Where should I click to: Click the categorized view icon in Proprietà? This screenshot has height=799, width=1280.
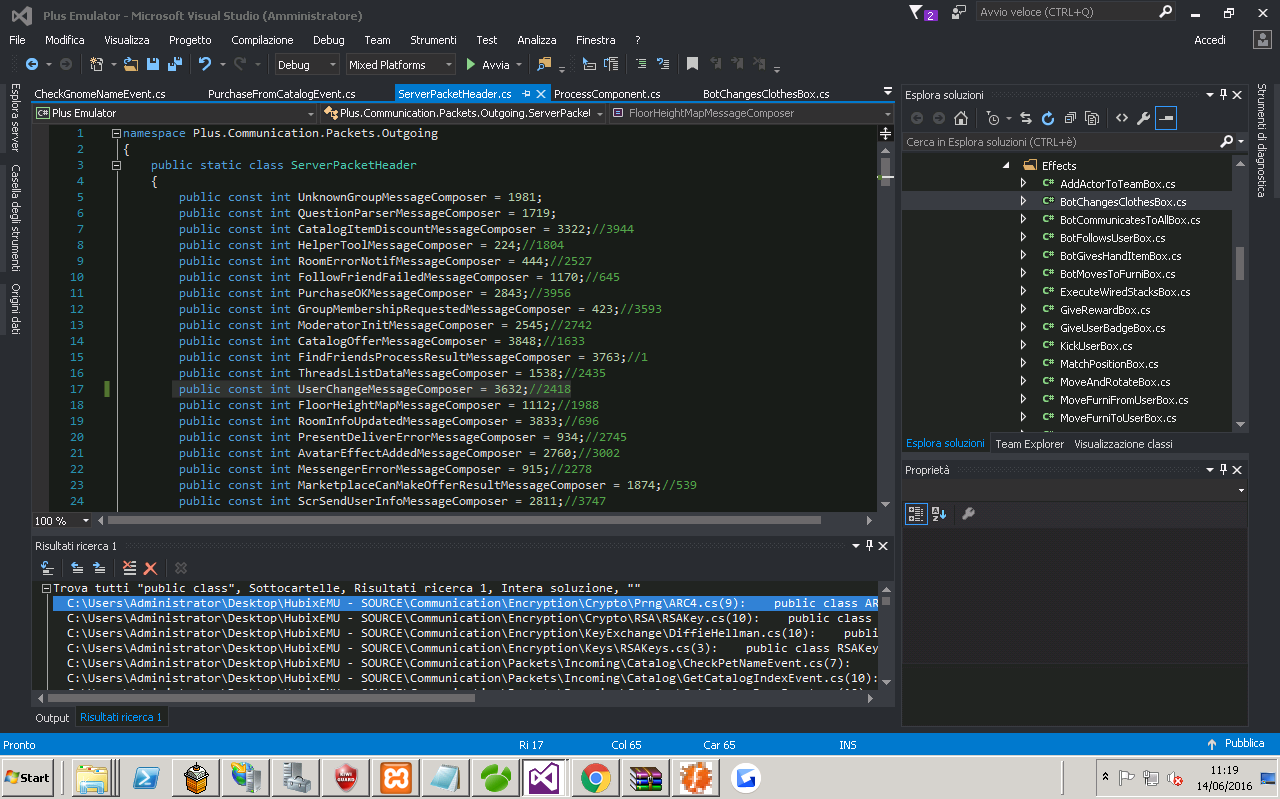coord(916,514)
